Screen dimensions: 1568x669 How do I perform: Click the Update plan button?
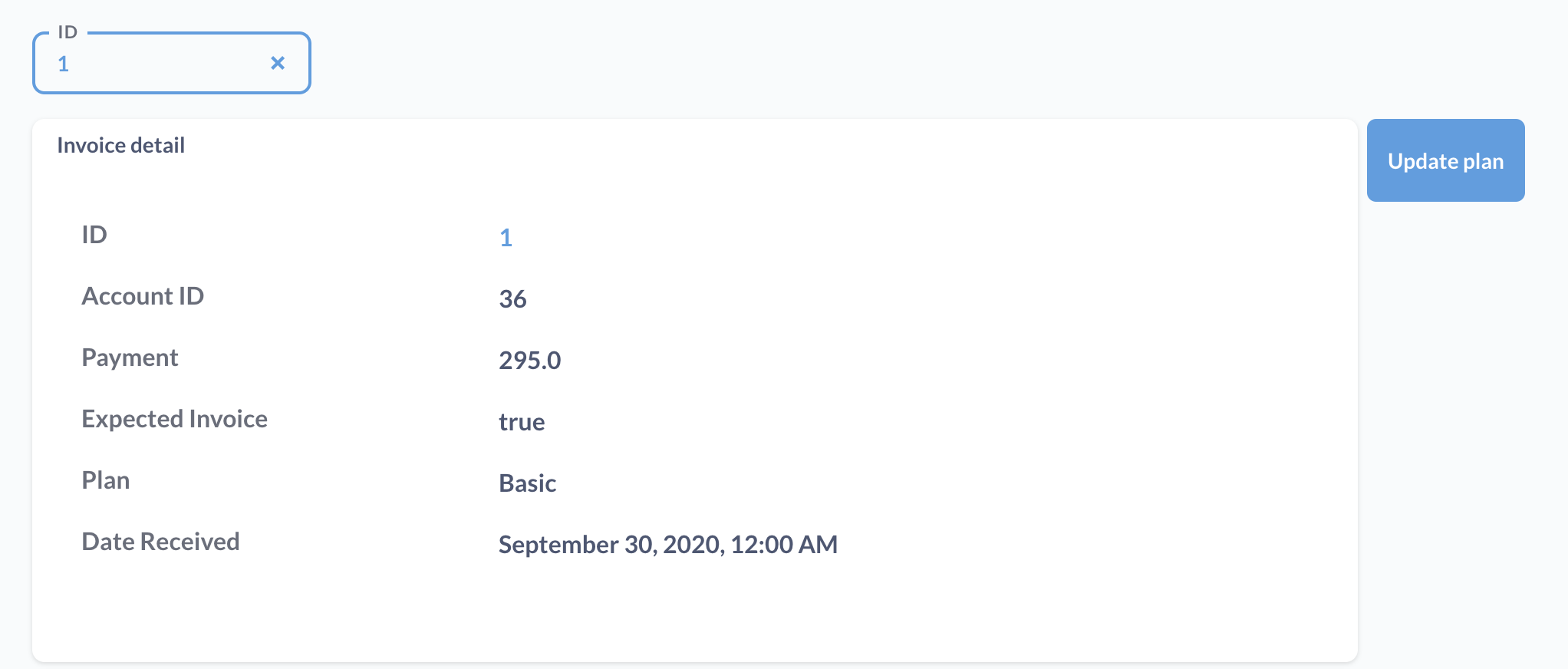[1445, 160]
